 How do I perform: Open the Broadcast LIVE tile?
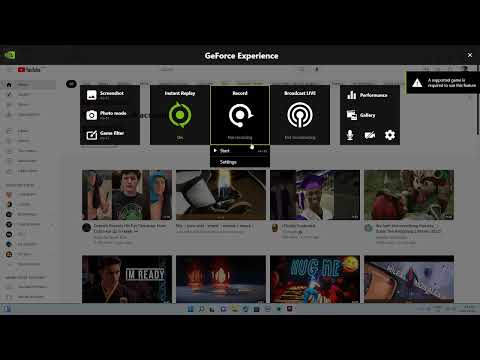pos(300,115)
